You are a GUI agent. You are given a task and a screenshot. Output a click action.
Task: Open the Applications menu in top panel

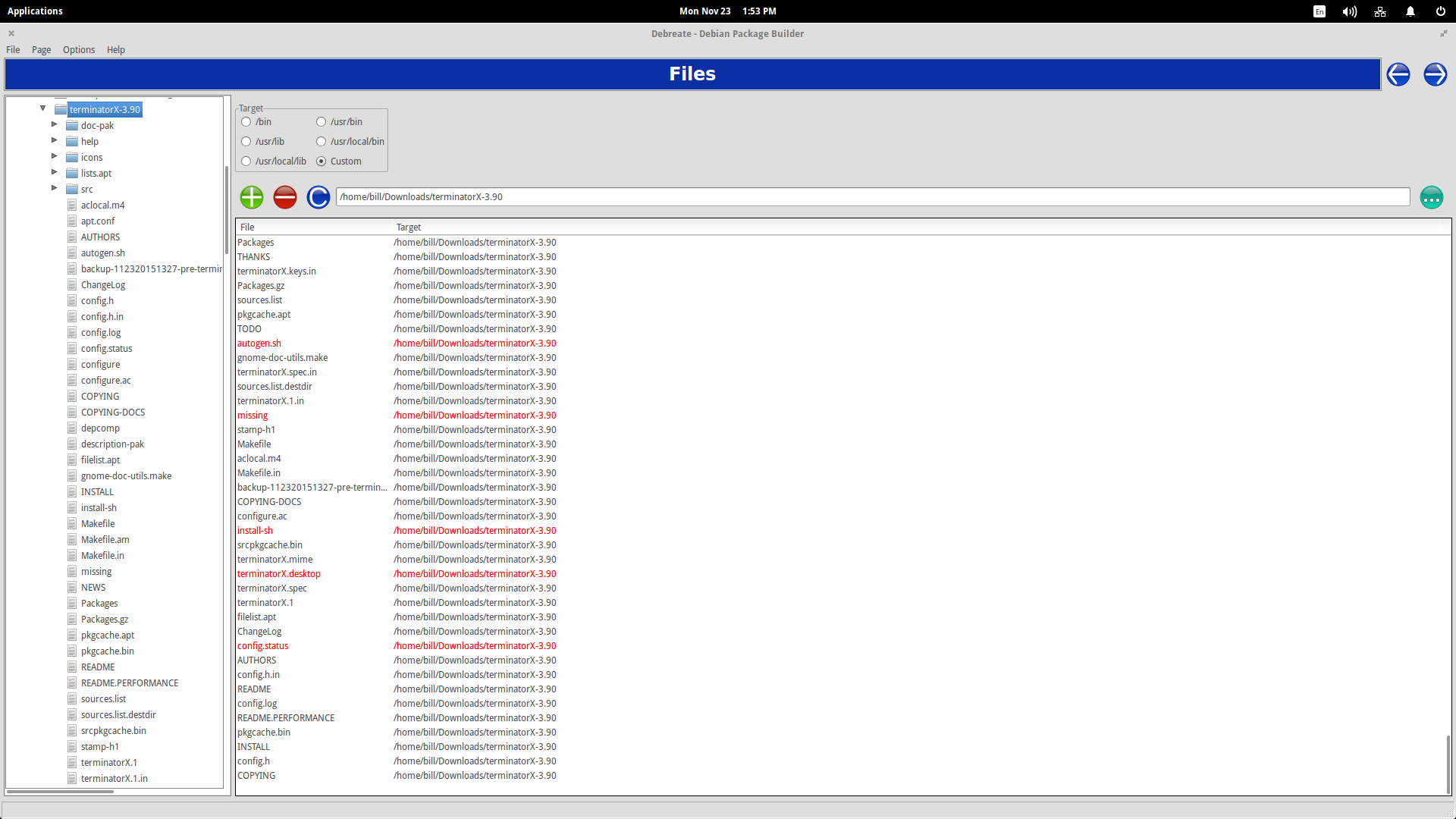coord(35,11)
